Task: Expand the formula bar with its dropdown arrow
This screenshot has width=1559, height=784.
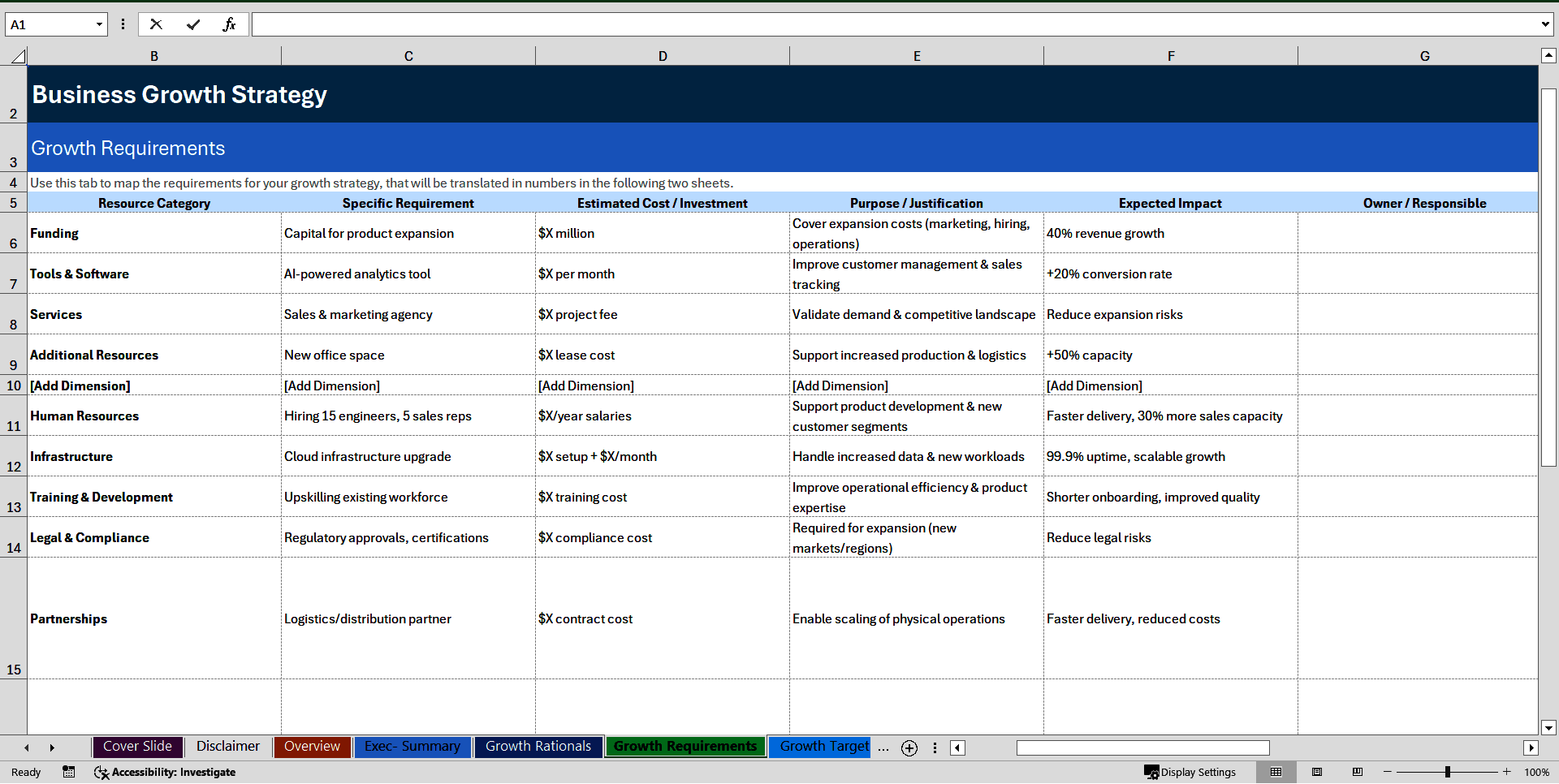Action: [x=1547, y=24]
